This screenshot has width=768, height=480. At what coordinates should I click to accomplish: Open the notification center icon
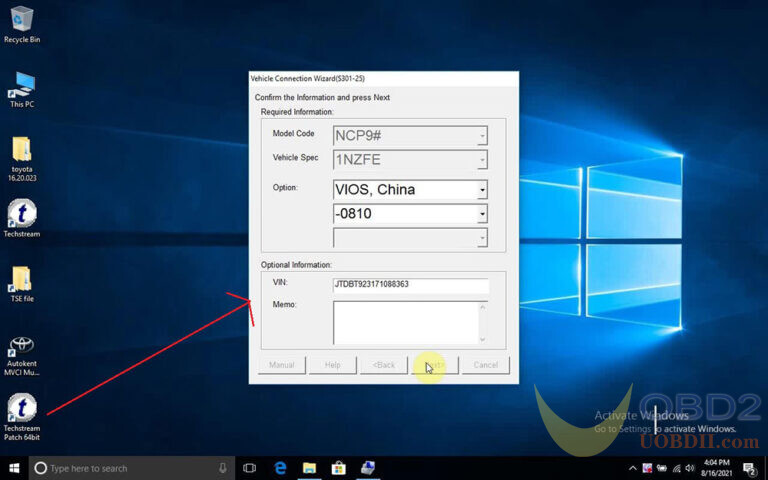click(x=749, y=469)
